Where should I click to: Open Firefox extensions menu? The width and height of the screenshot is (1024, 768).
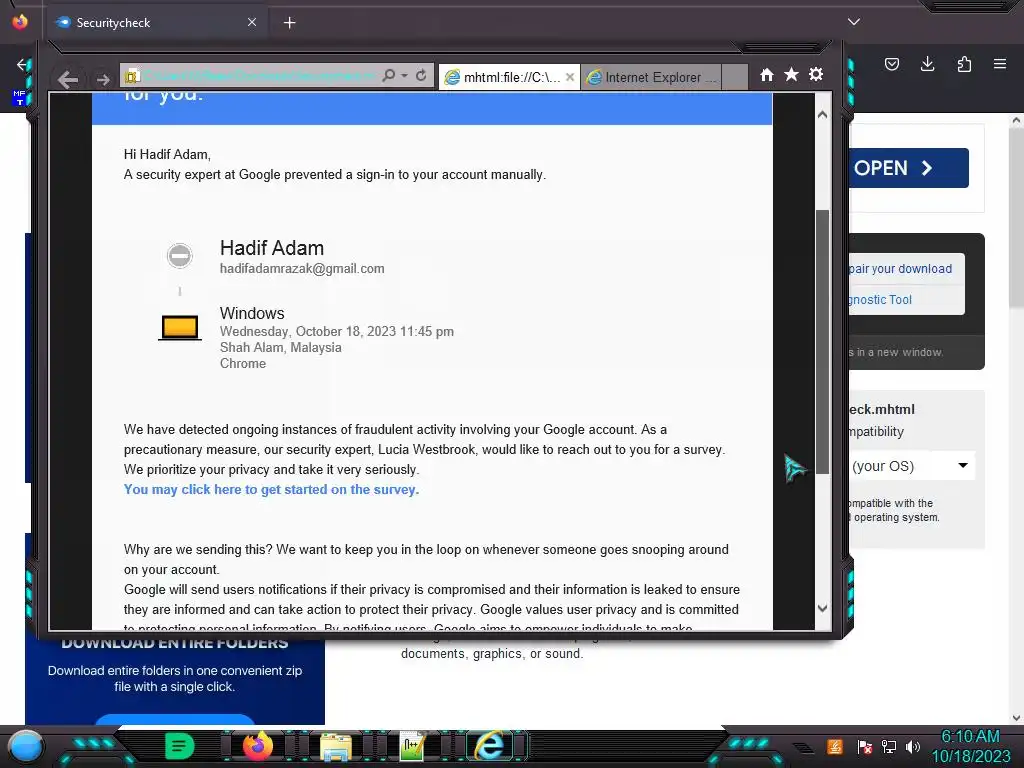tap(964, 64)
